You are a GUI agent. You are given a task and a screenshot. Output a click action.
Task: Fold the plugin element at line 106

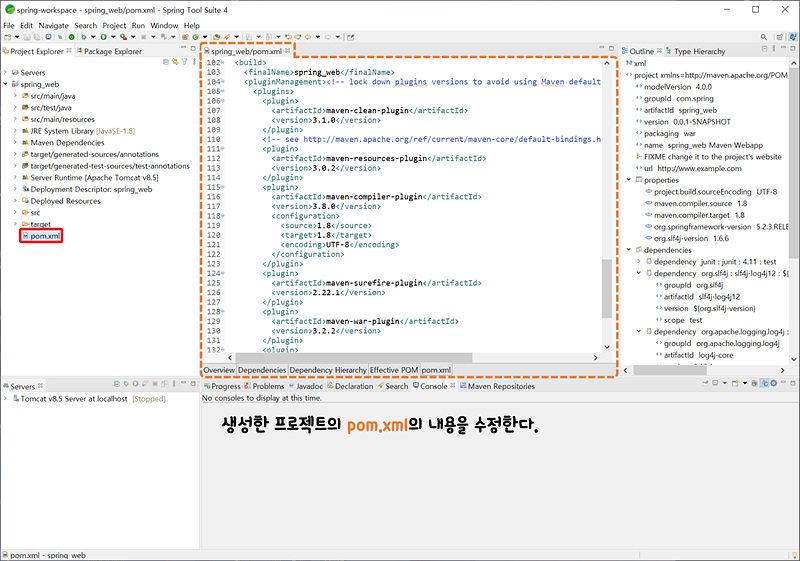pyautogui.click(x=223, y=101)
